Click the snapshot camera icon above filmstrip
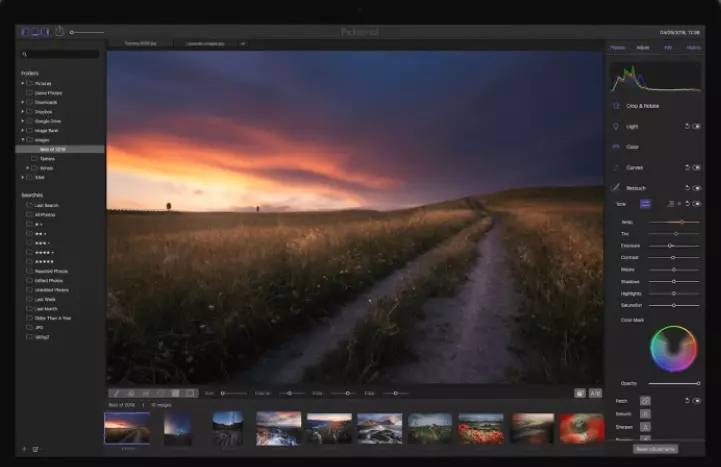 [580, 393]
